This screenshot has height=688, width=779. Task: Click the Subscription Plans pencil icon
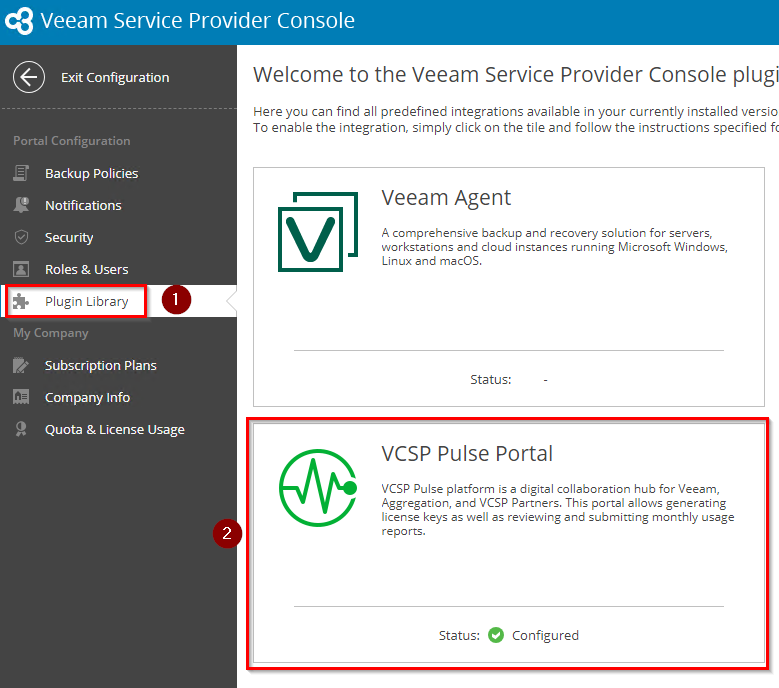pos(21,365)
